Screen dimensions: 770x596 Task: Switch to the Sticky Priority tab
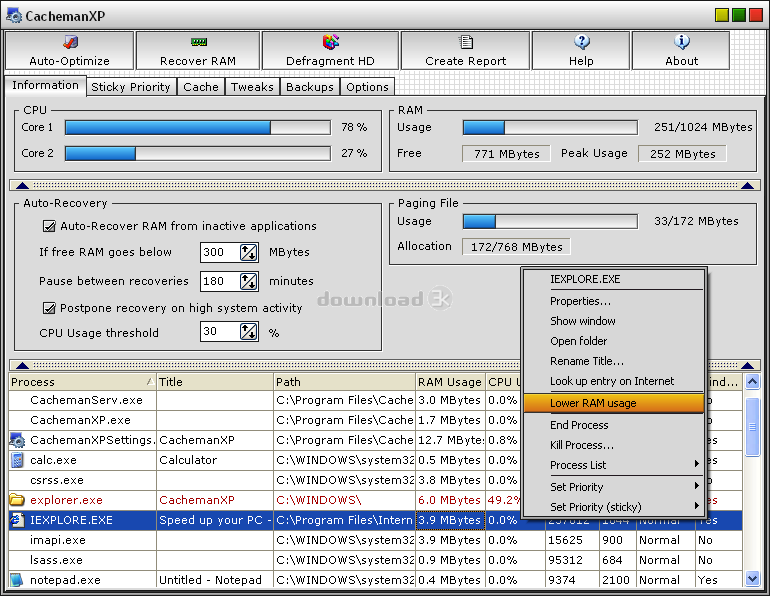(x=131, y=87)
